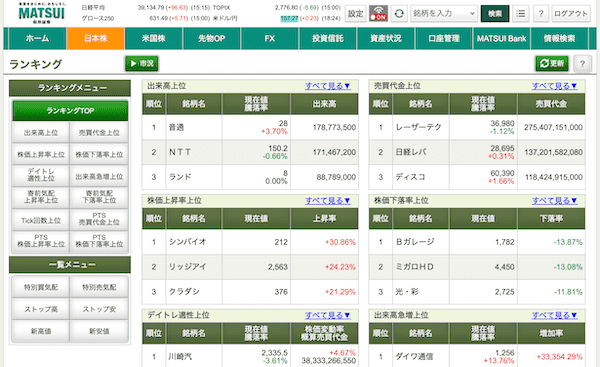Expand すべて見る for 株価上昇率上位 panel
This screenshot has width=600, height=367.
pyautogui.click(x=328, y=201)
